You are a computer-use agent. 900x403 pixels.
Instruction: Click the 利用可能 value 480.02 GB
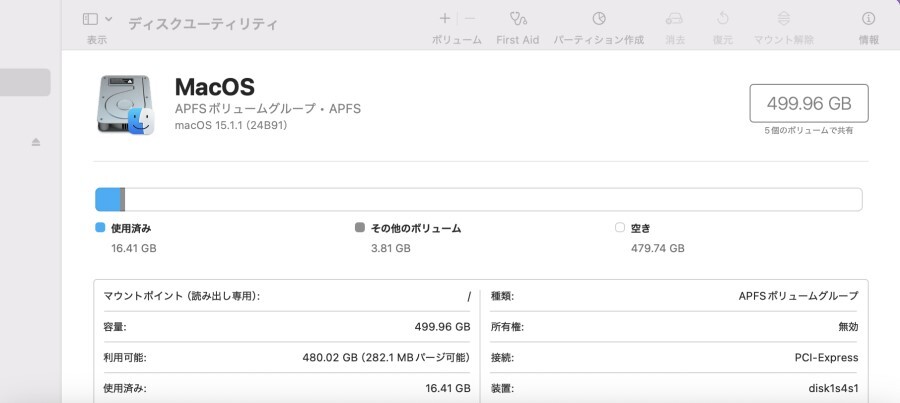[x=386, y=358]
